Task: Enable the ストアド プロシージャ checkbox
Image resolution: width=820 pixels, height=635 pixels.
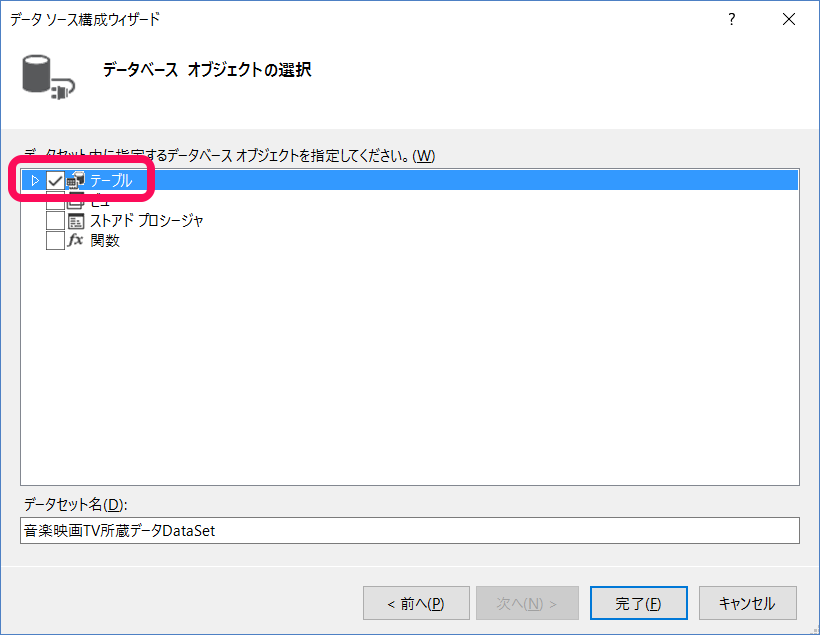Action: pos(55,221)
